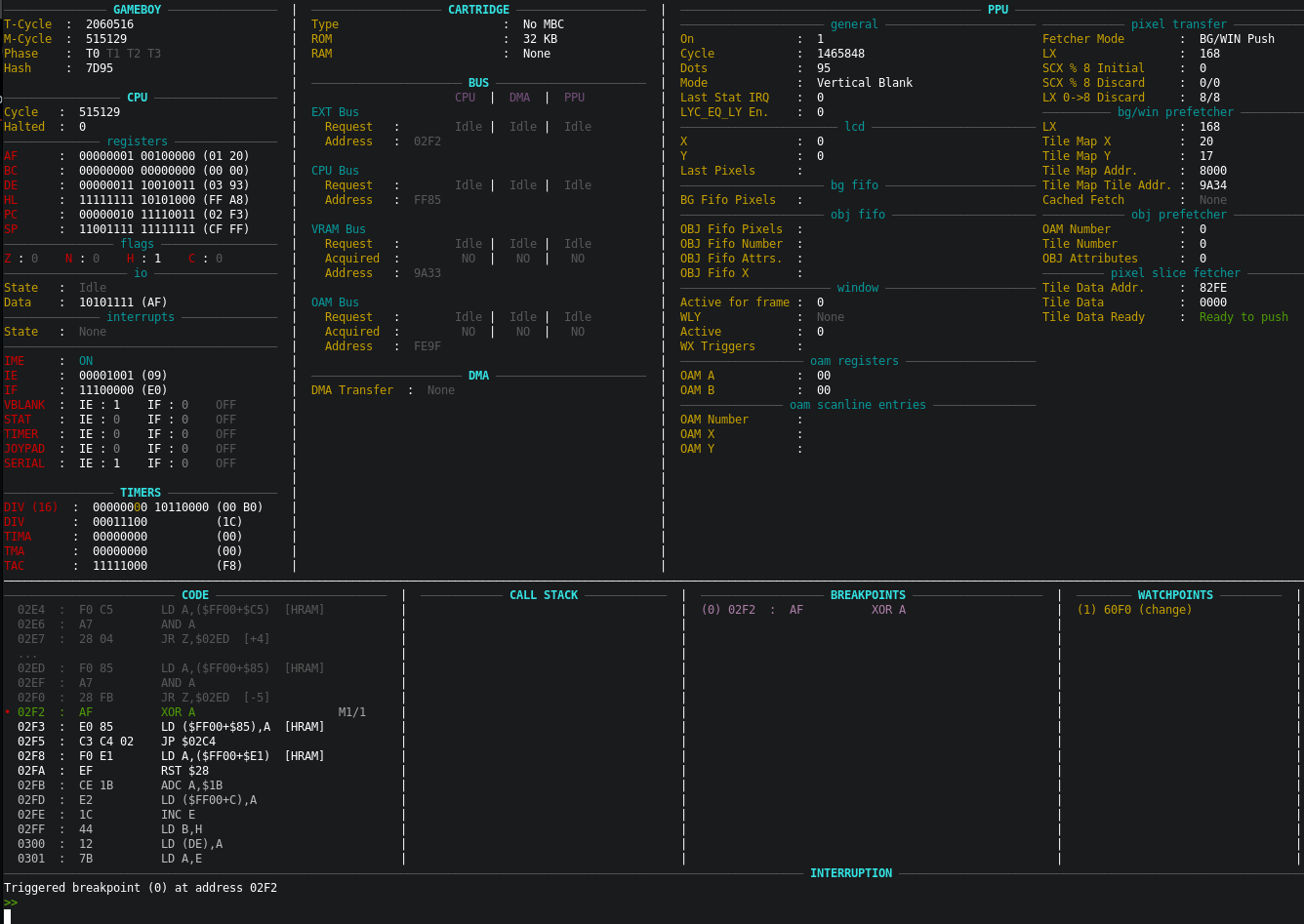Click code line 02FE INC E
Screen dimensions: 1304x924
coord(106,815)
